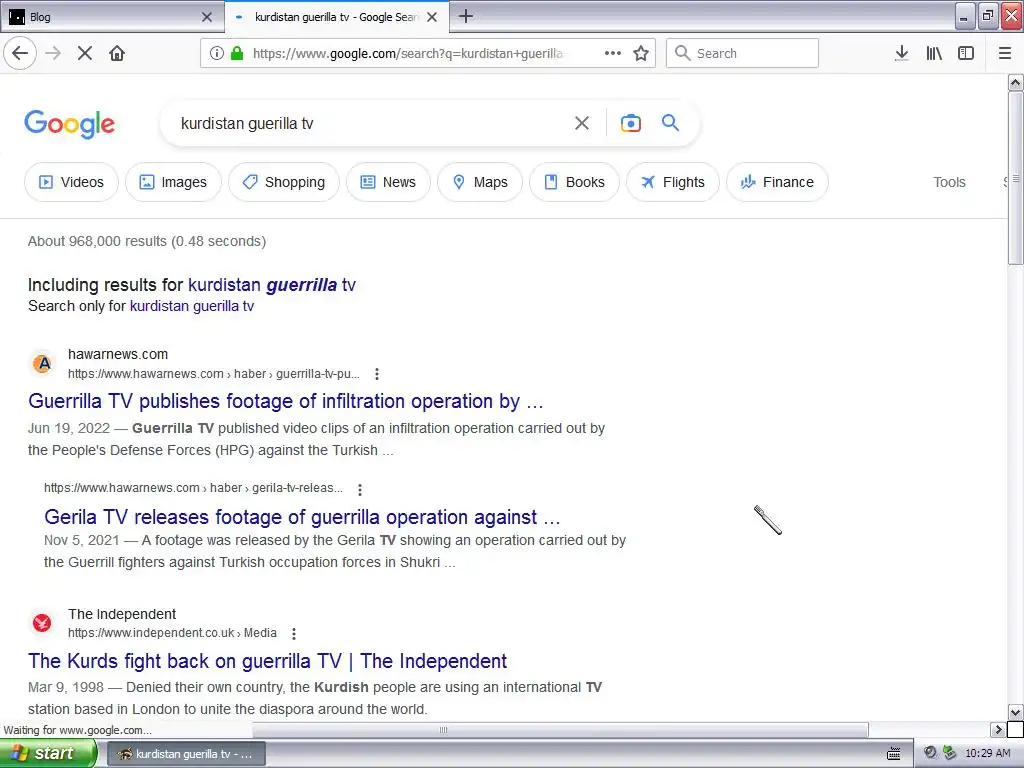
Task: Select kurdistan guerilla tv taskbar button
Action: point(185,754)
